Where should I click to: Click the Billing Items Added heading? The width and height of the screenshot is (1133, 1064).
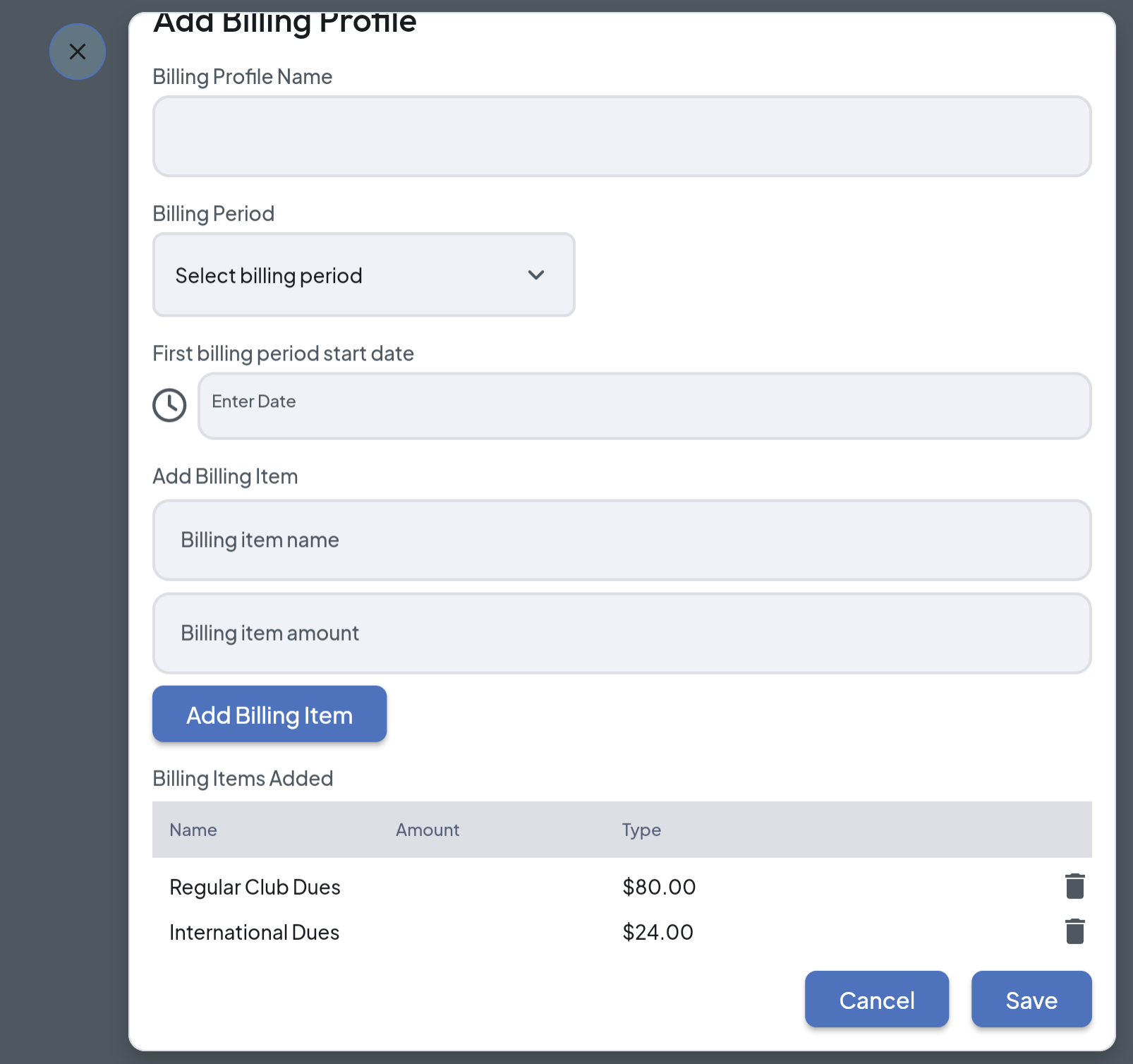[x=243, y=778]
